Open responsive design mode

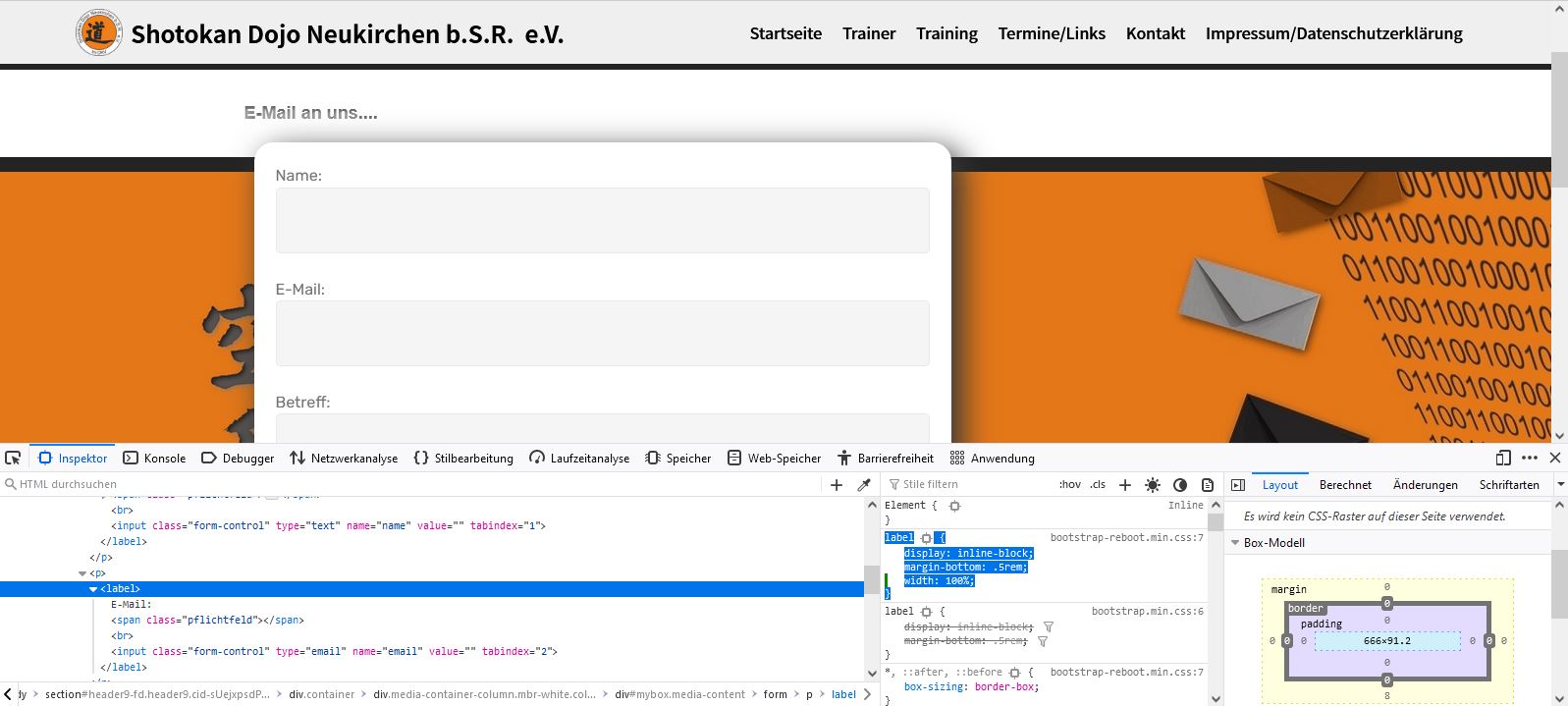1503,458
